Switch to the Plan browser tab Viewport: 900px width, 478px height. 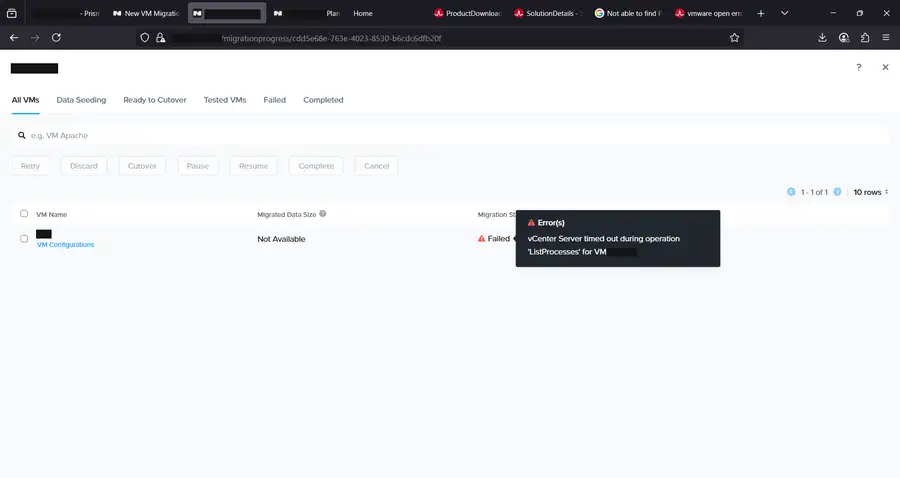307,13
